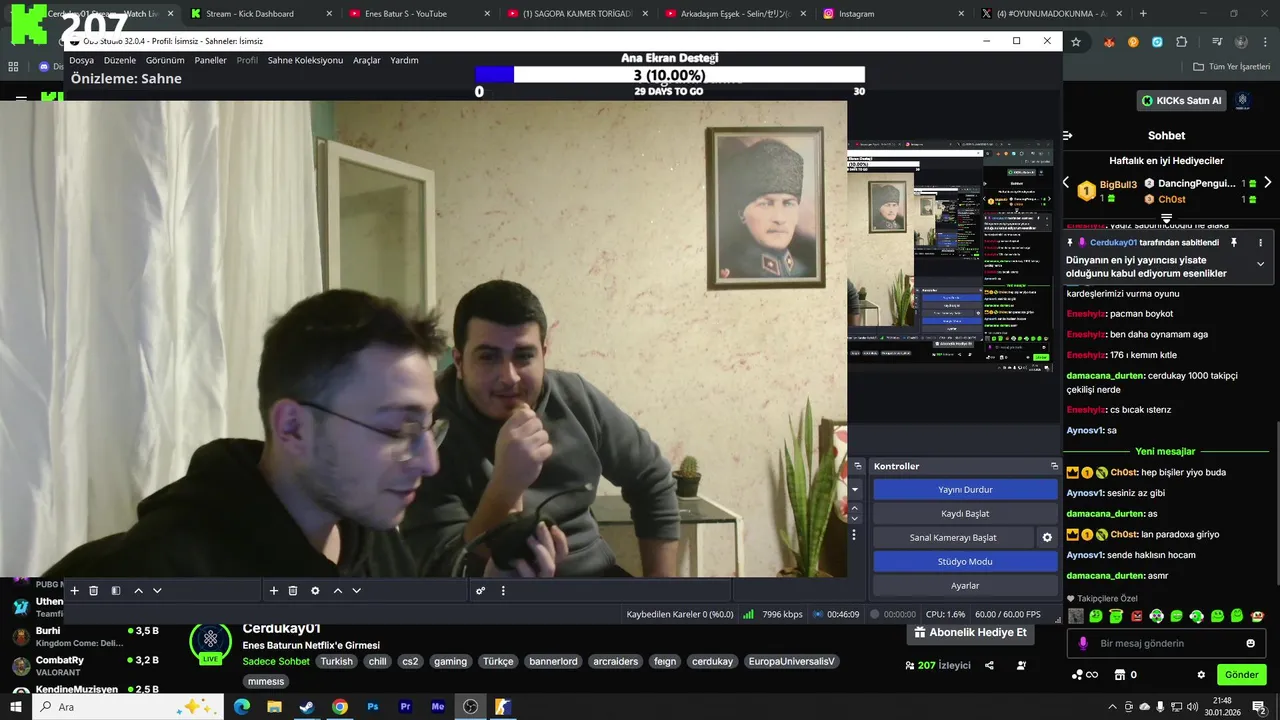Screen dimensions: 1280x720
Task: Send chat message with Gönder
Action: click(1241, 675)
